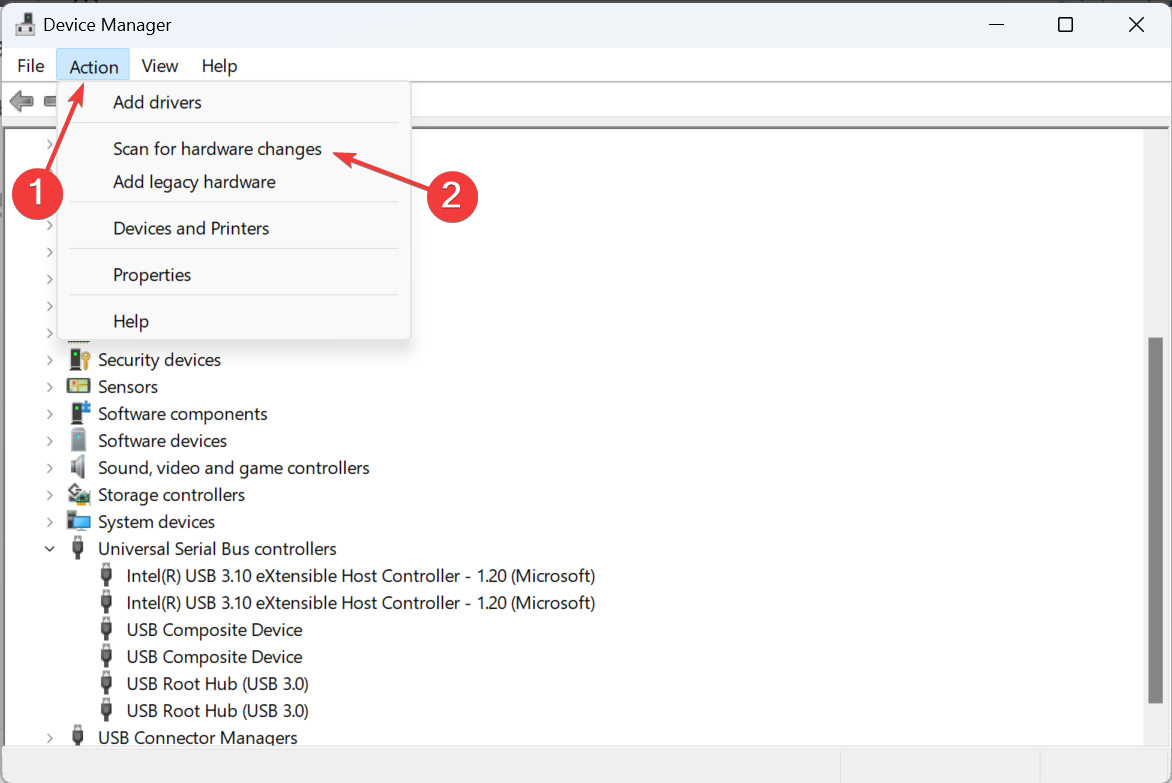Click the second Intel USB 3.10 Host Controller icon
Screen dimensions: 1172x783
106,602
